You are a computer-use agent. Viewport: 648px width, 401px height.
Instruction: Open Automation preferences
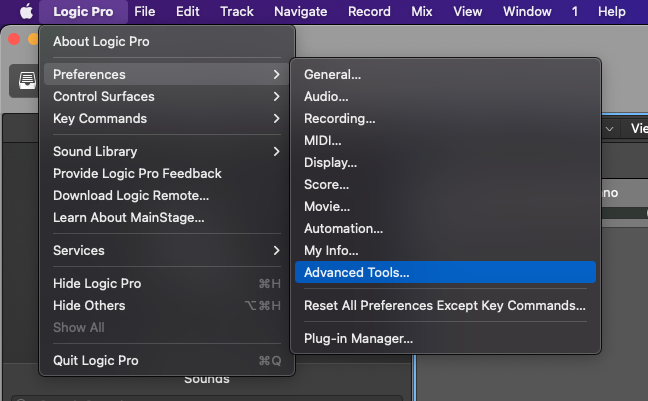point(446,229)
